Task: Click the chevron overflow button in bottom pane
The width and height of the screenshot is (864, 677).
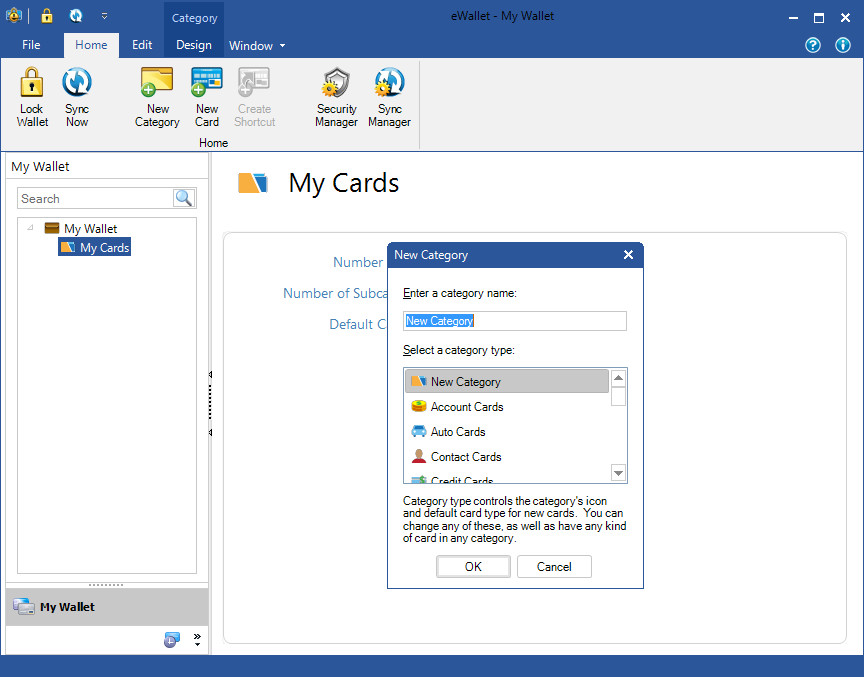Action: [x=197, y=640]
